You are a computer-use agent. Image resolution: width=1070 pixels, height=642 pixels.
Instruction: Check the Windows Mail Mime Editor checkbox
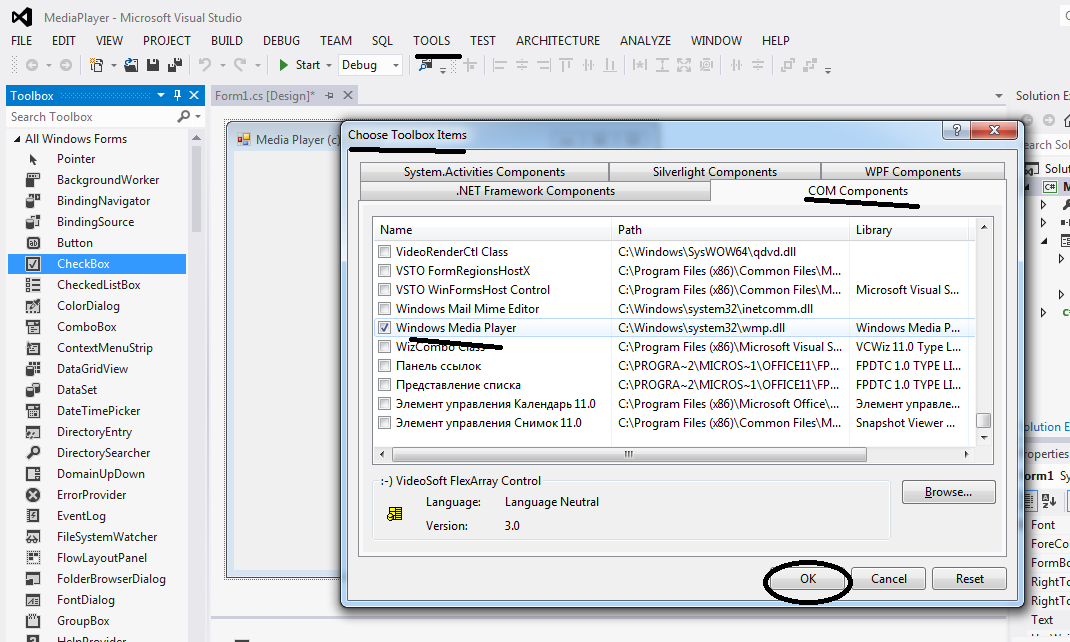coord(385,309)
